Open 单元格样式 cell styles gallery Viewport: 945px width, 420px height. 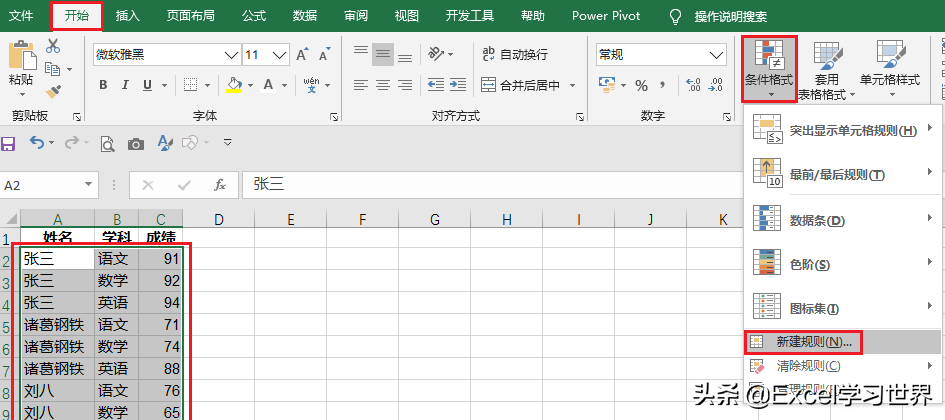tap(890, 69)
